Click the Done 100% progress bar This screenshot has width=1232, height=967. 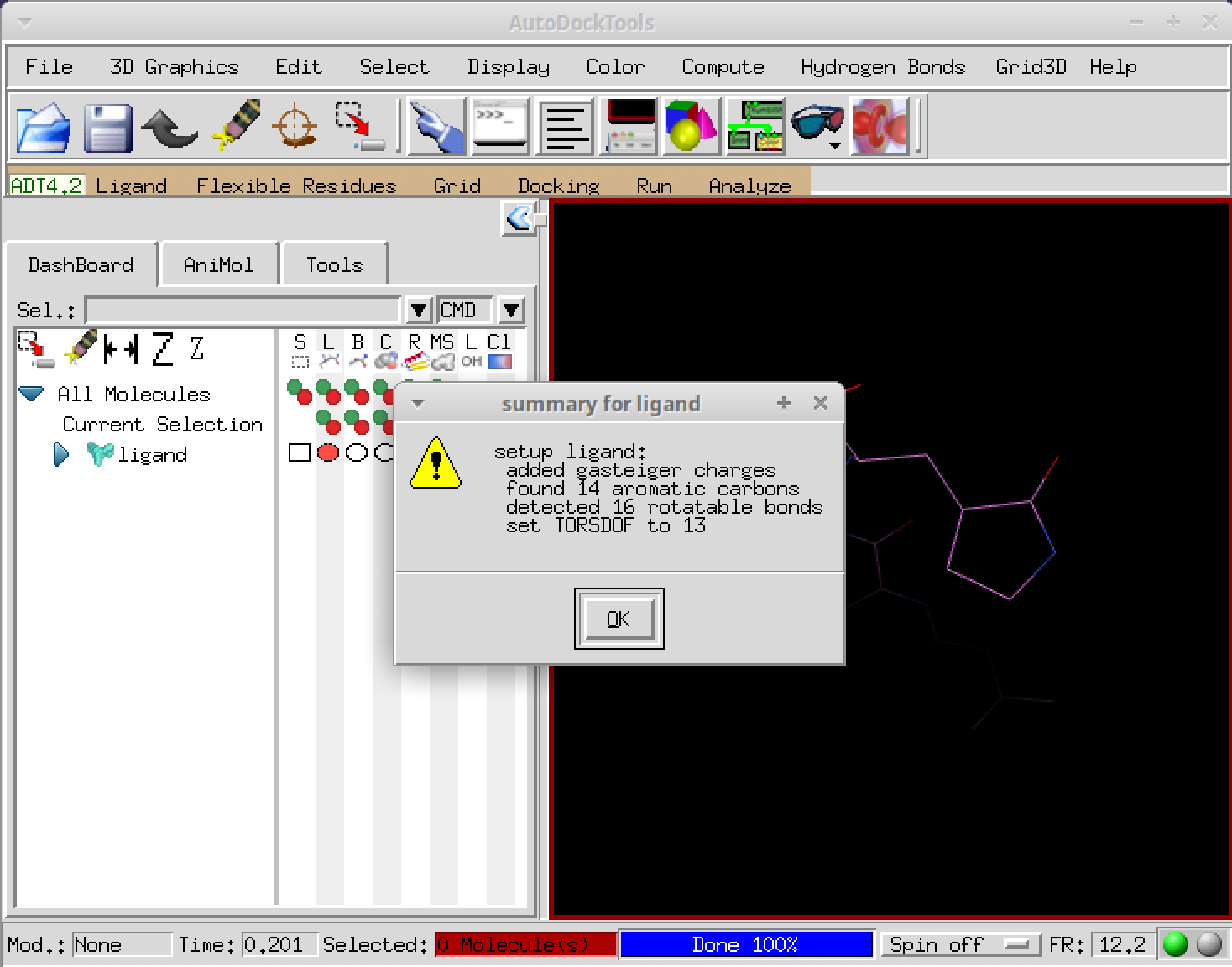pyautogui.click(x=746, y=944)
